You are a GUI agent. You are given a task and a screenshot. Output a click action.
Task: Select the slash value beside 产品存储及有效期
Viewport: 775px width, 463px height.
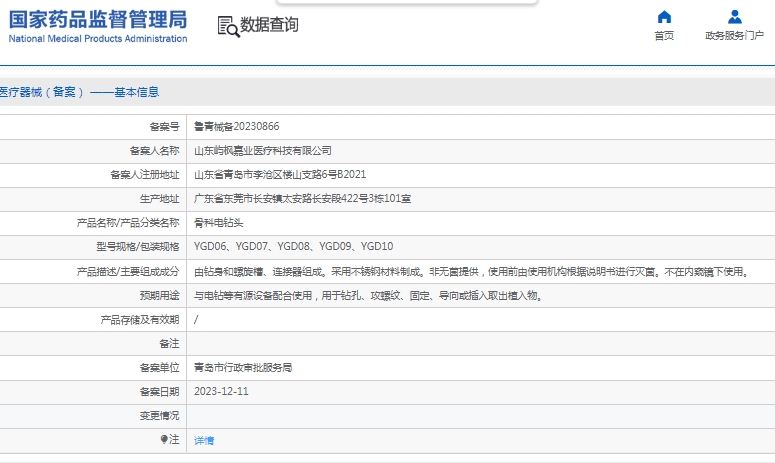(x=196, y=320)
